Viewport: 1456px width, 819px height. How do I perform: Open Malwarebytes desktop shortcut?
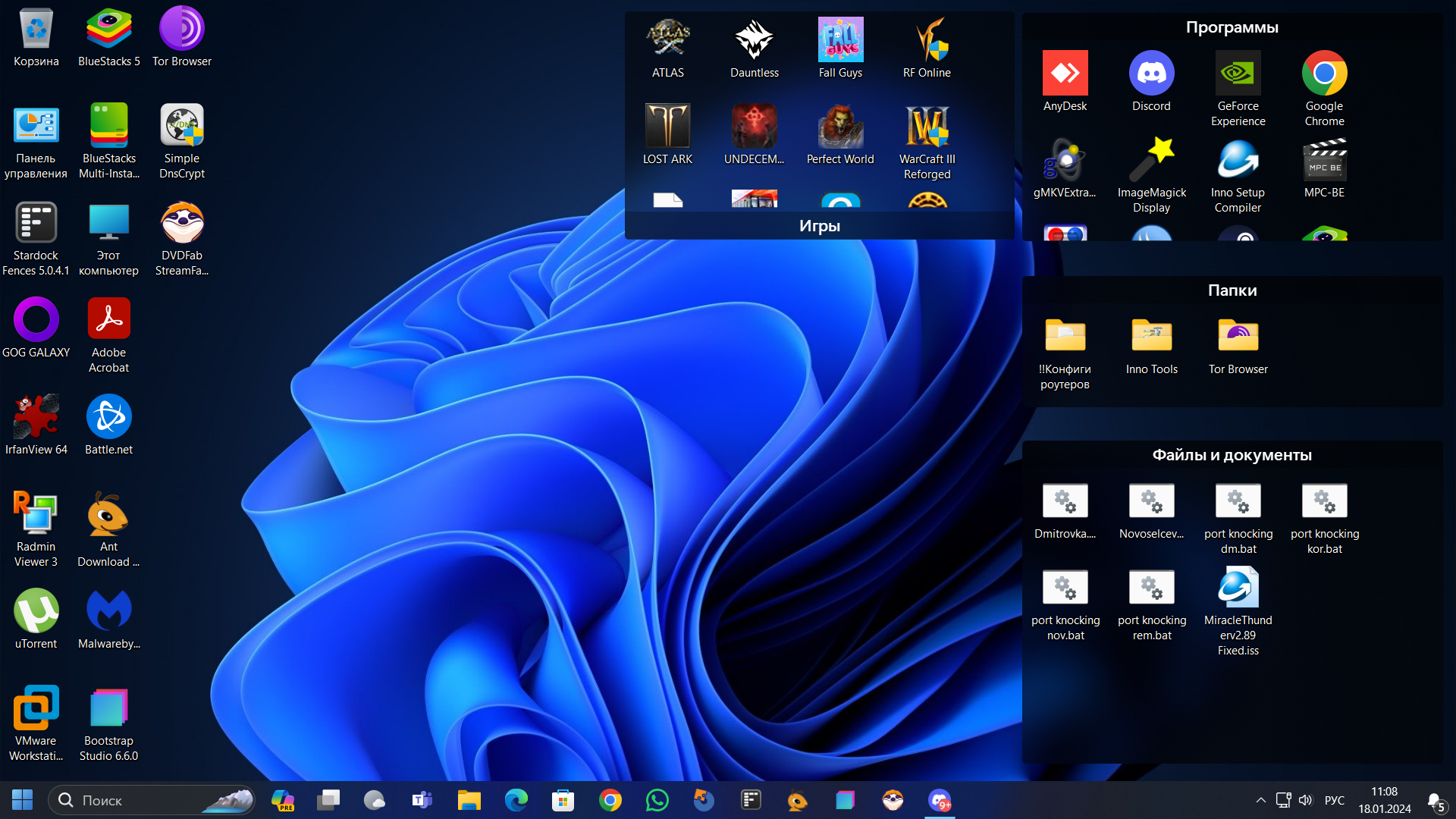coord(108,611)
